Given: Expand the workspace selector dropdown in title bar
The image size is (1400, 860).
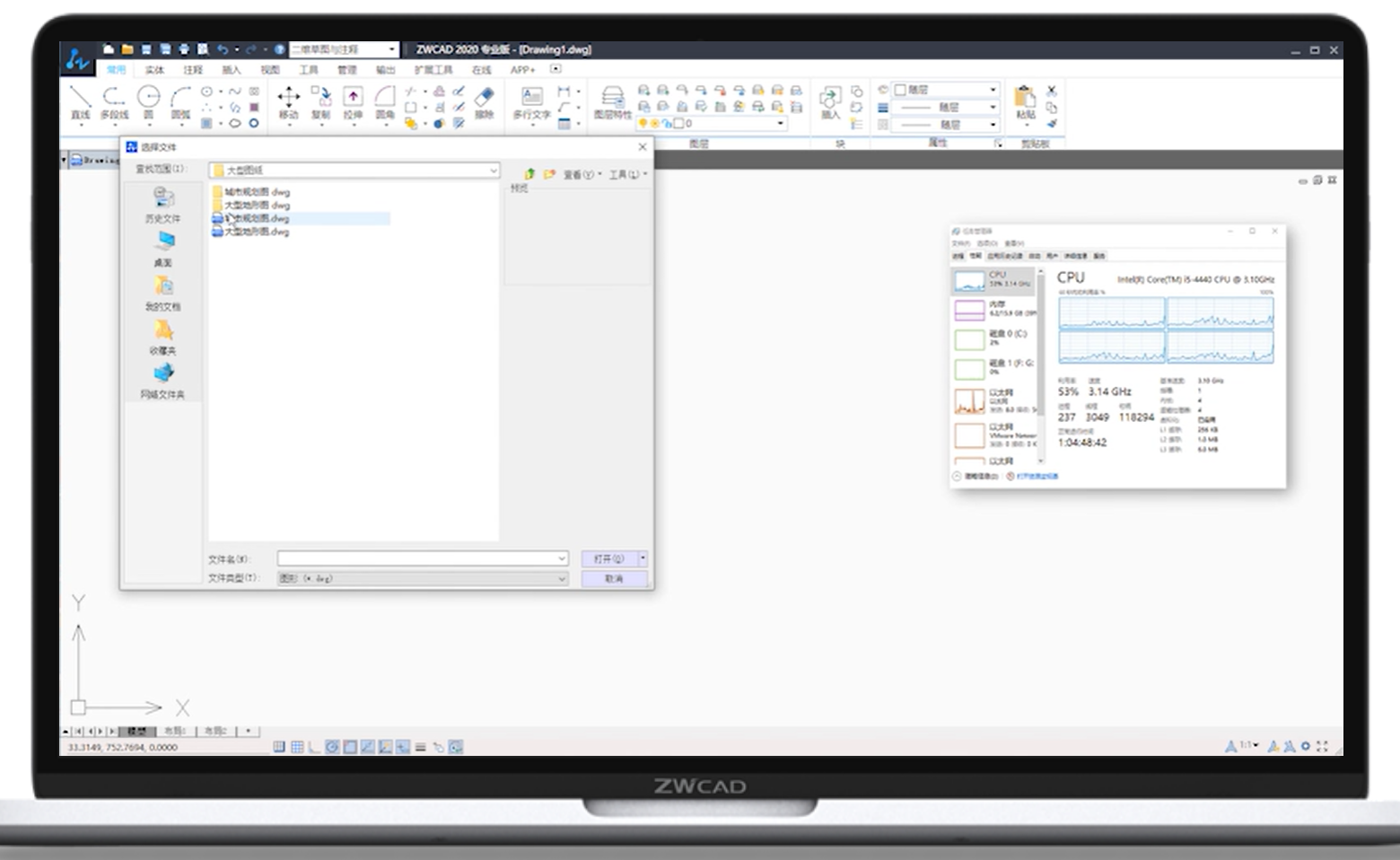Looking at the screenshot, I should click(x=391, y=49).
